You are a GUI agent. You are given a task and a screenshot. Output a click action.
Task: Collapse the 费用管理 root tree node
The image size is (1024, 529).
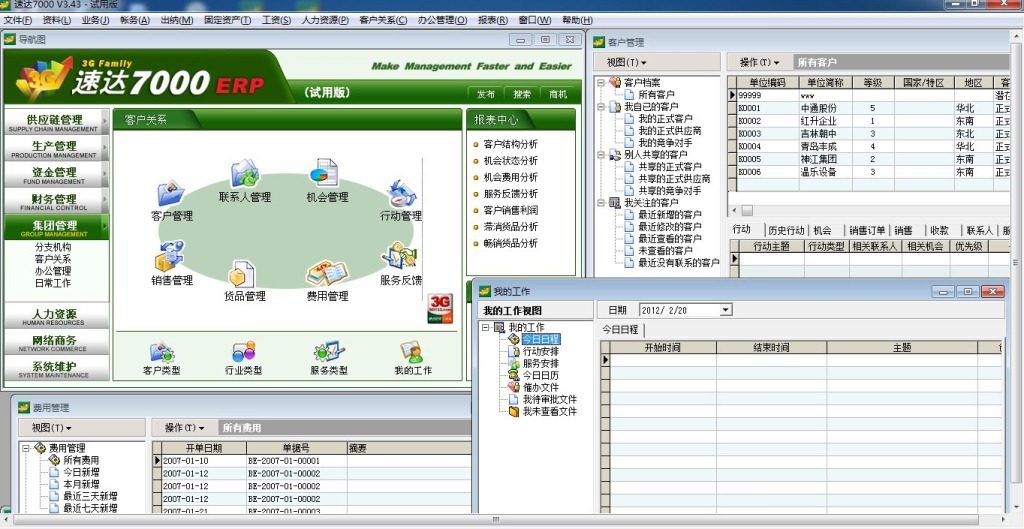26,448
